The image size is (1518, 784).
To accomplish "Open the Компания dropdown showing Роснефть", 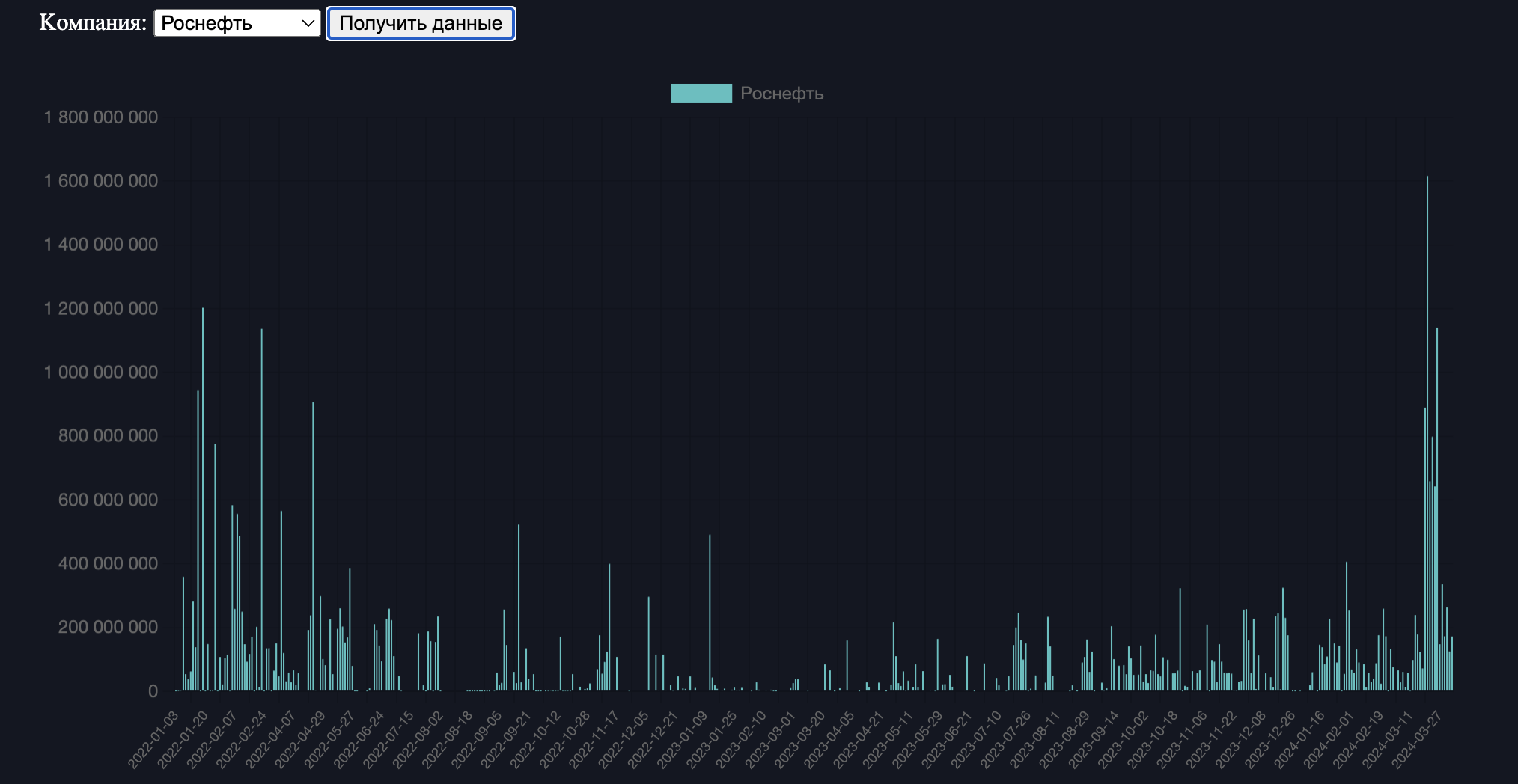I will tap(237, 23).
